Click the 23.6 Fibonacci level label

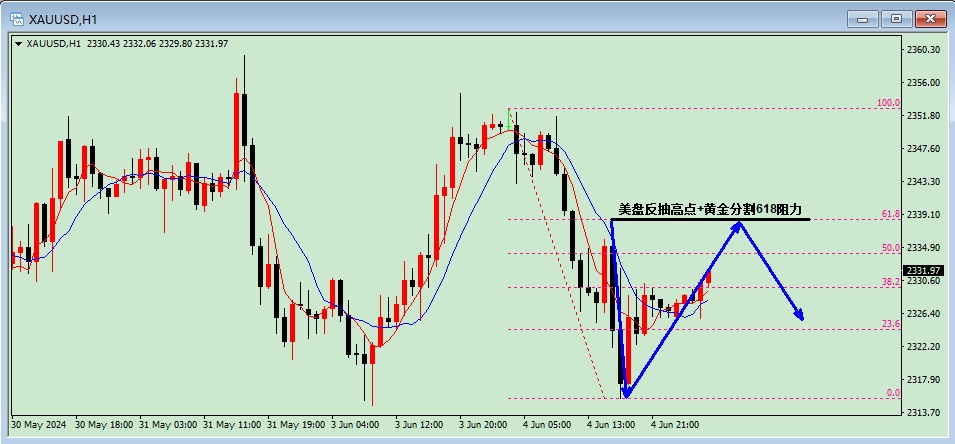click(890, 324)
